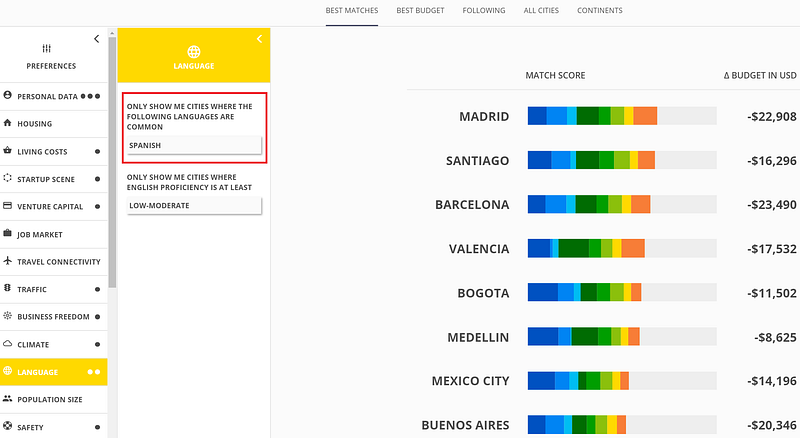Open Traffic preferences

54,289
